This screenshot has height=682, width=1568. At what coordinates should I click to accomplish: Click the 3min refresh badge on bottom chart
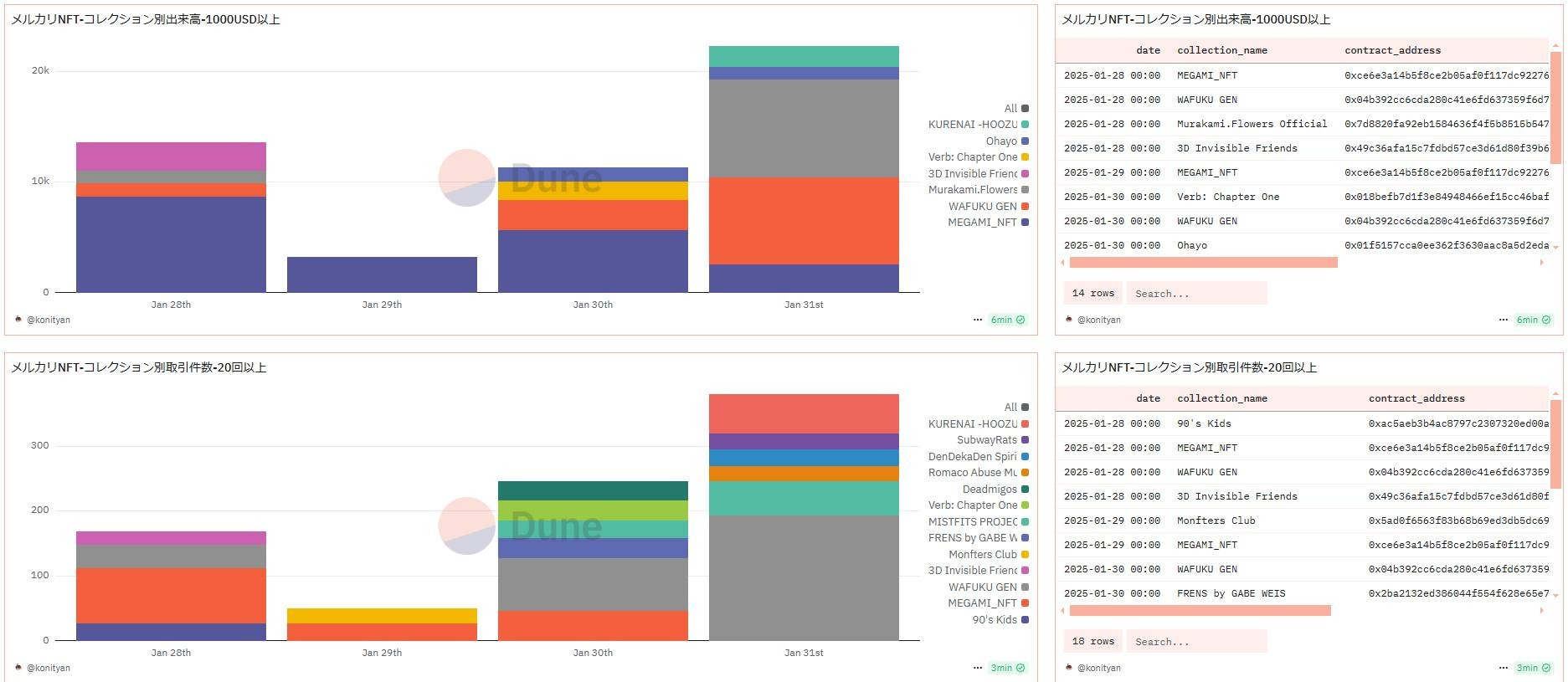(1008, 668)
